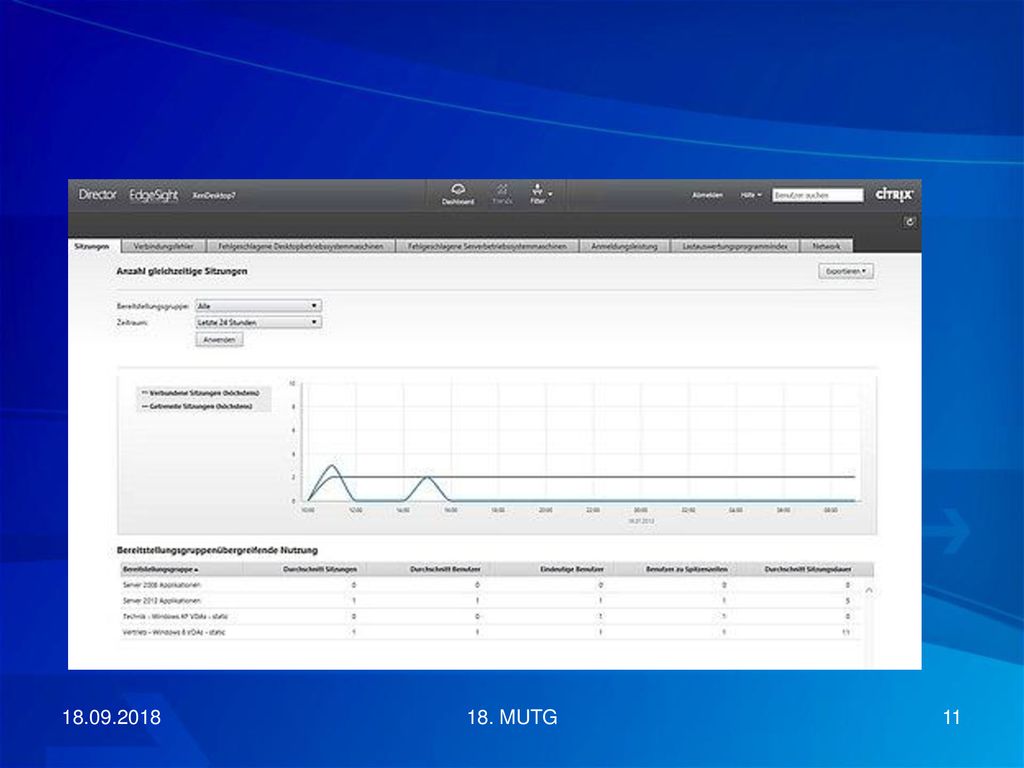
Task: Expand the Bereitstellungsgruppe dropdown
Action: pos(259,306)
